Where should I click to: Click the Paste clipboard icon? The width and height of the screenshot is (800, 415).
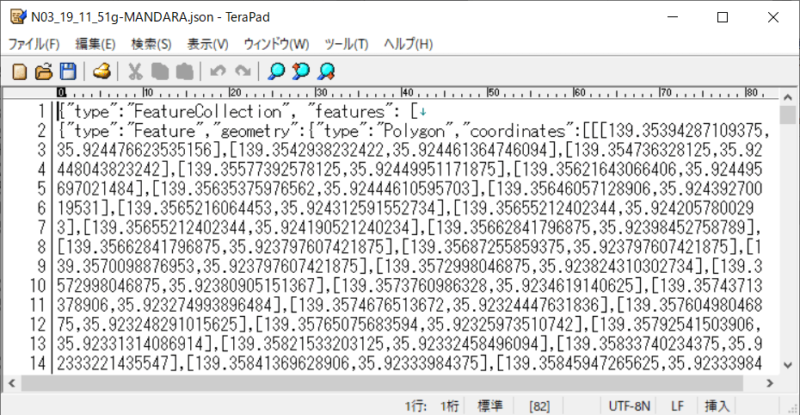[x=184, y=71]
